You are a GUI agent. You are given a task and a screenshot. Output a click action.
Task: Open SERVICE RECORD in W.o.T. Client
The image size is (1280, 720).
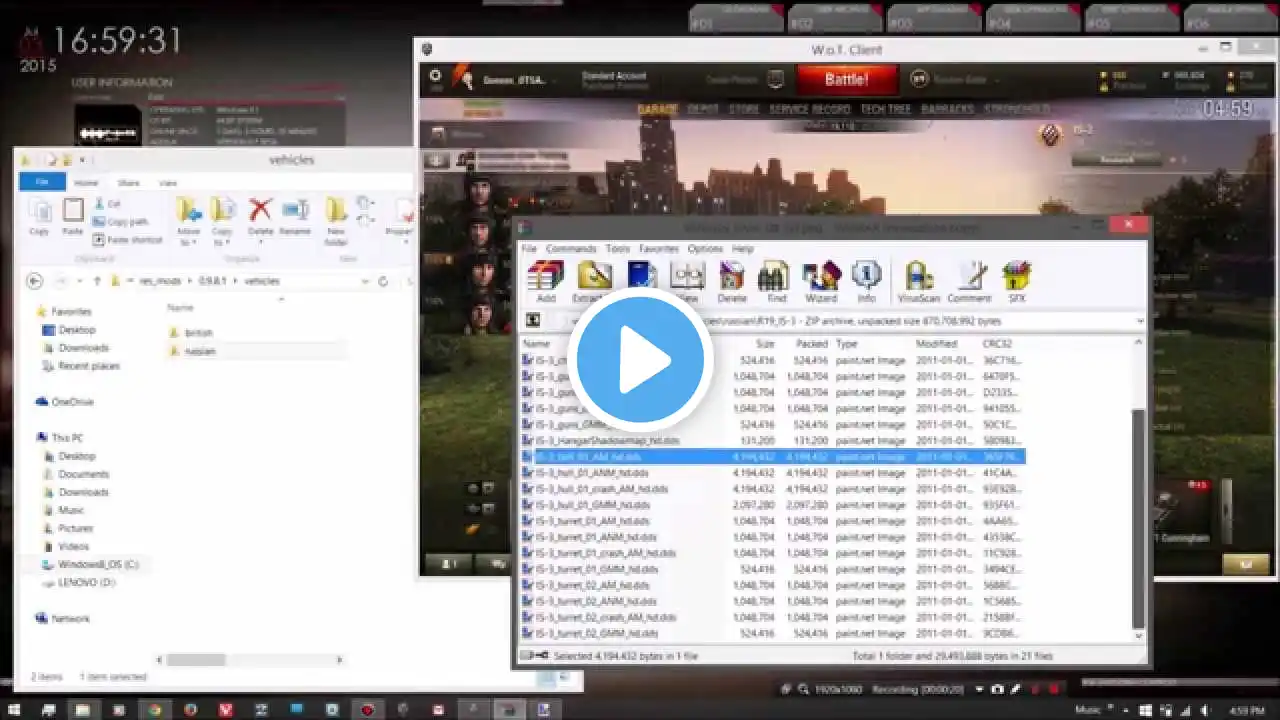(x=810, y=109)
